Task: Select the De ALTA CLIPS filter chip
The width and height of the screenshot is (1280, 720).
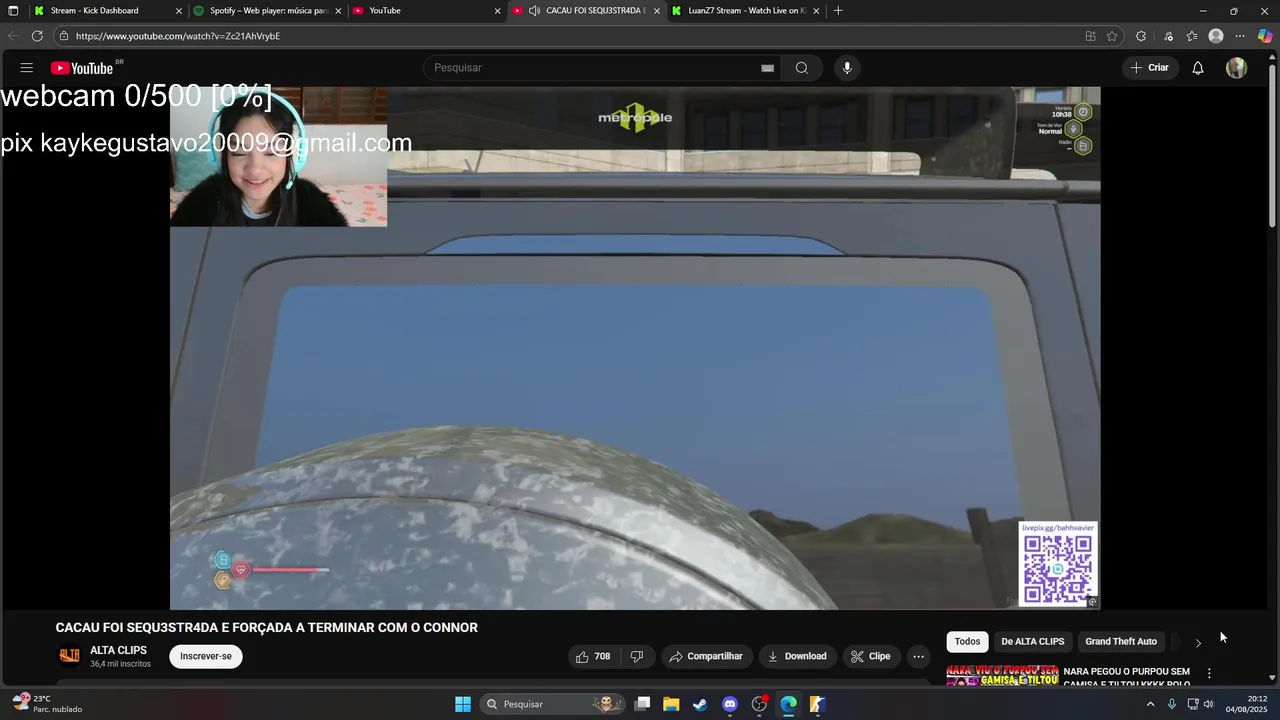Action: coord(1033,641)
